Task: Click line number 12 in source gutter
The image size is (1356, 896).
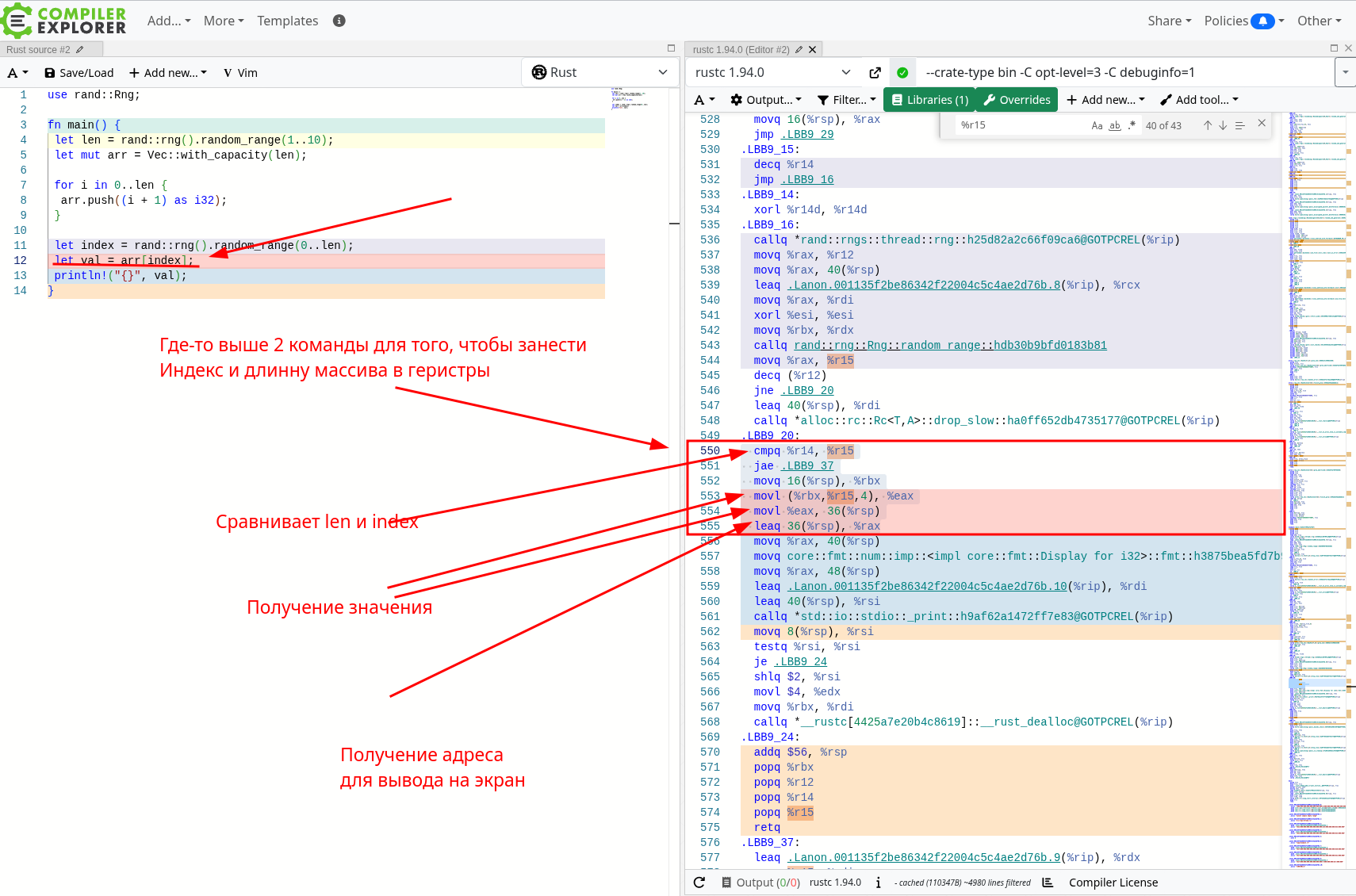Action: pyautogui.click(x=20, y=260)
